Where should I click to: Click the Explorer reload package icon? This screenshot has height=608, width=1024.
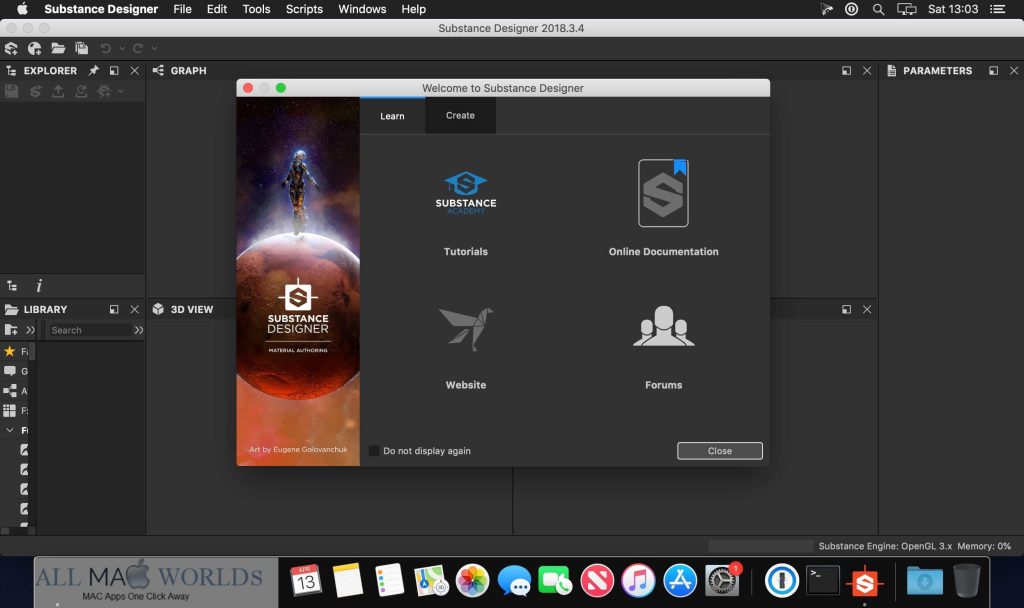click(81, 91)
